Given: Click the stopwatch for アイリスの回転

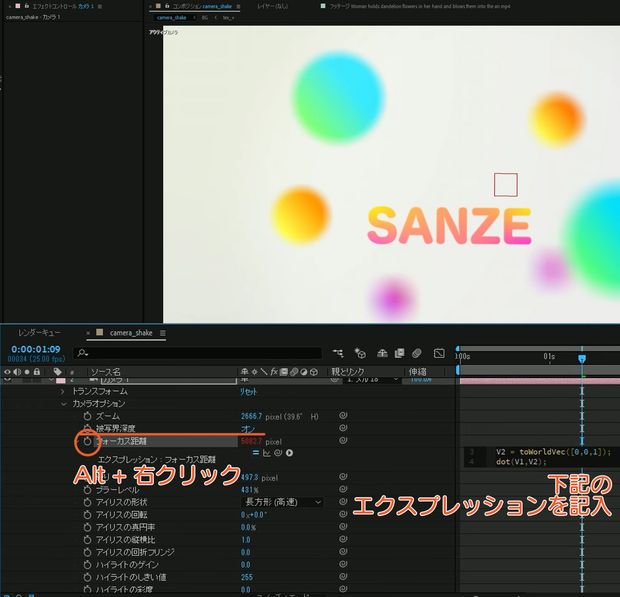Looking at the screenshot, I should click(87, 515).
